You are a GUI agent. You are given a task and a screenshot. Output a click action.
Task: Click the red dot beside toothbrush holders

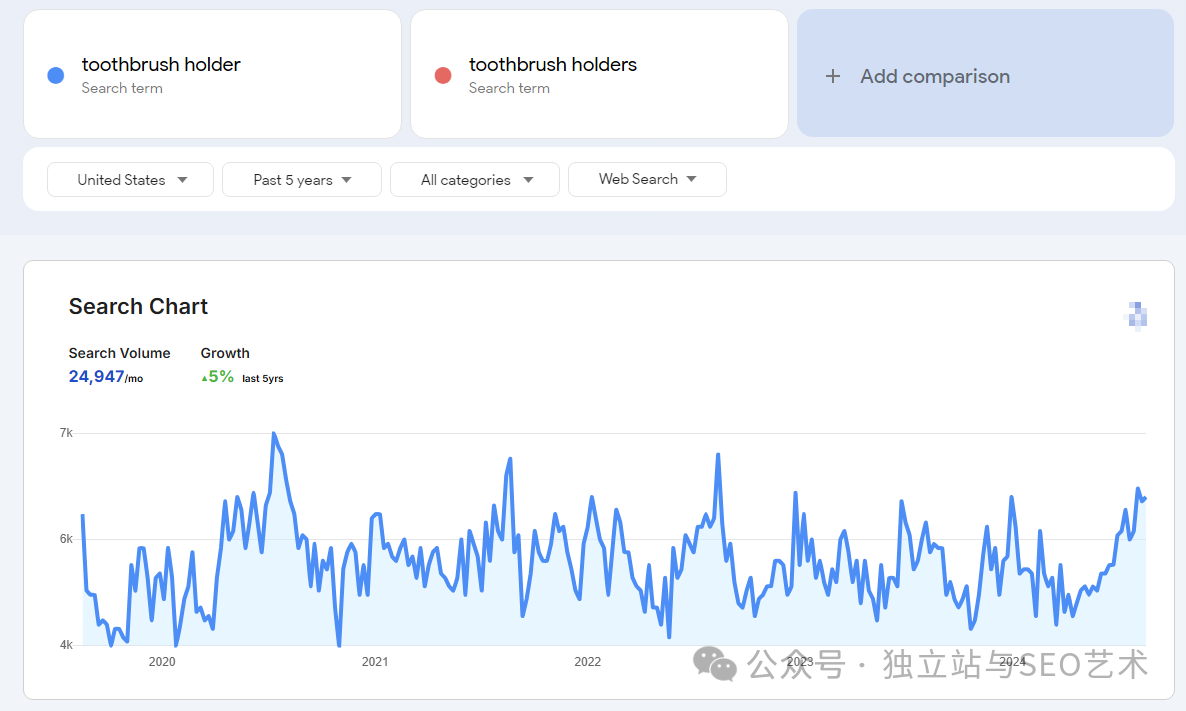tap(443, 75)
